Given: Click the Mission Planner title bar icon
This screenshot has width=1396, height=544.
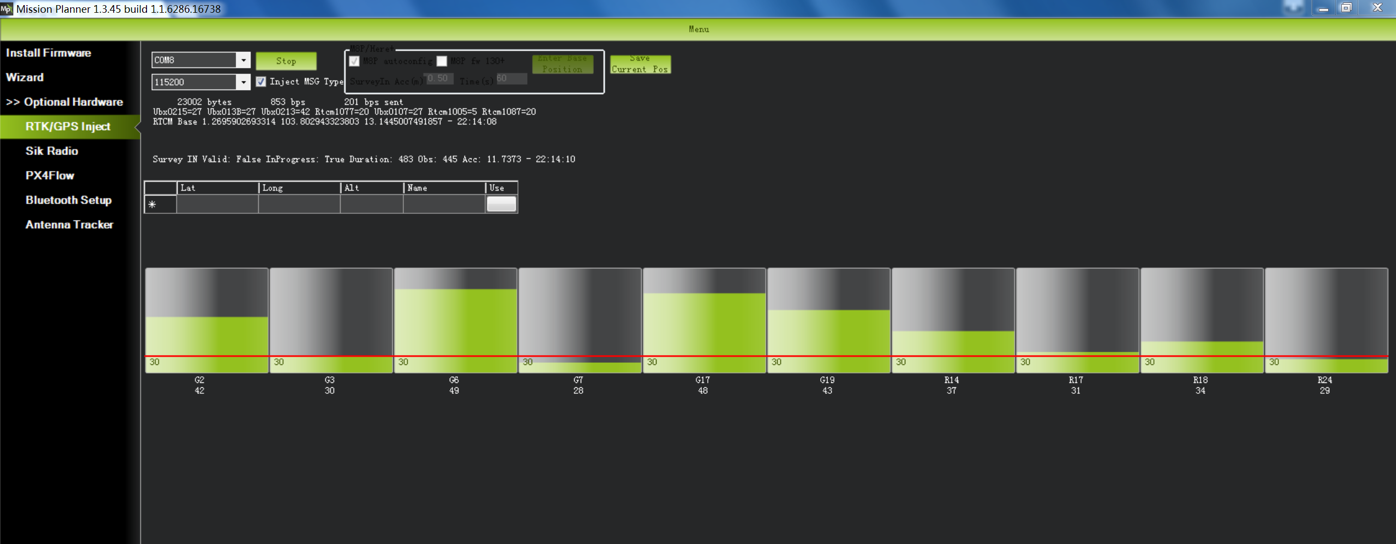Looking at the screenshot, I should tap(7, 8).
